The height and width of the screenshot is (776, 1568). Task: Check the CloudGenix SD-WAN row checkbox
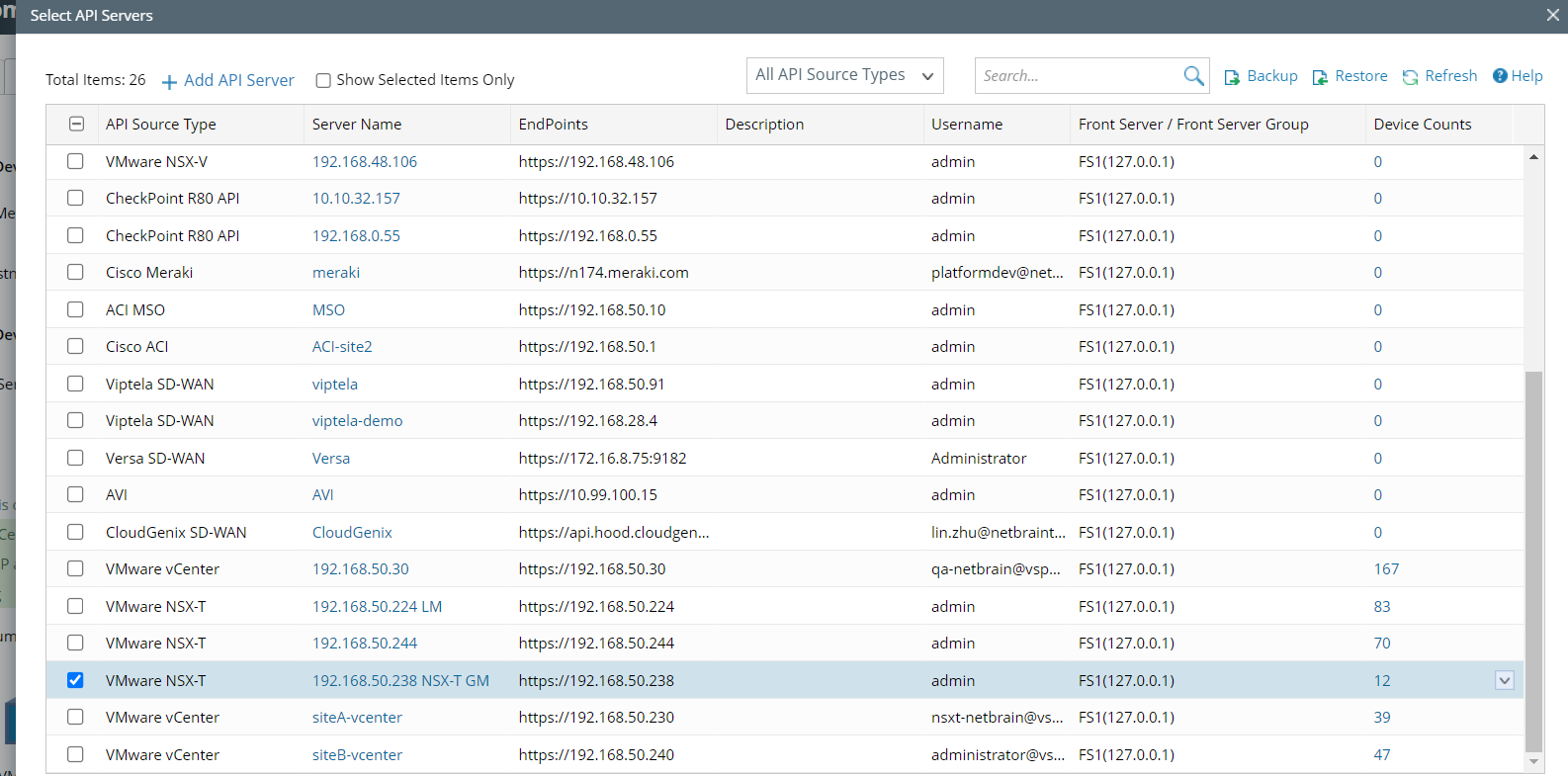pyautogui.click(x=75, y=532)
